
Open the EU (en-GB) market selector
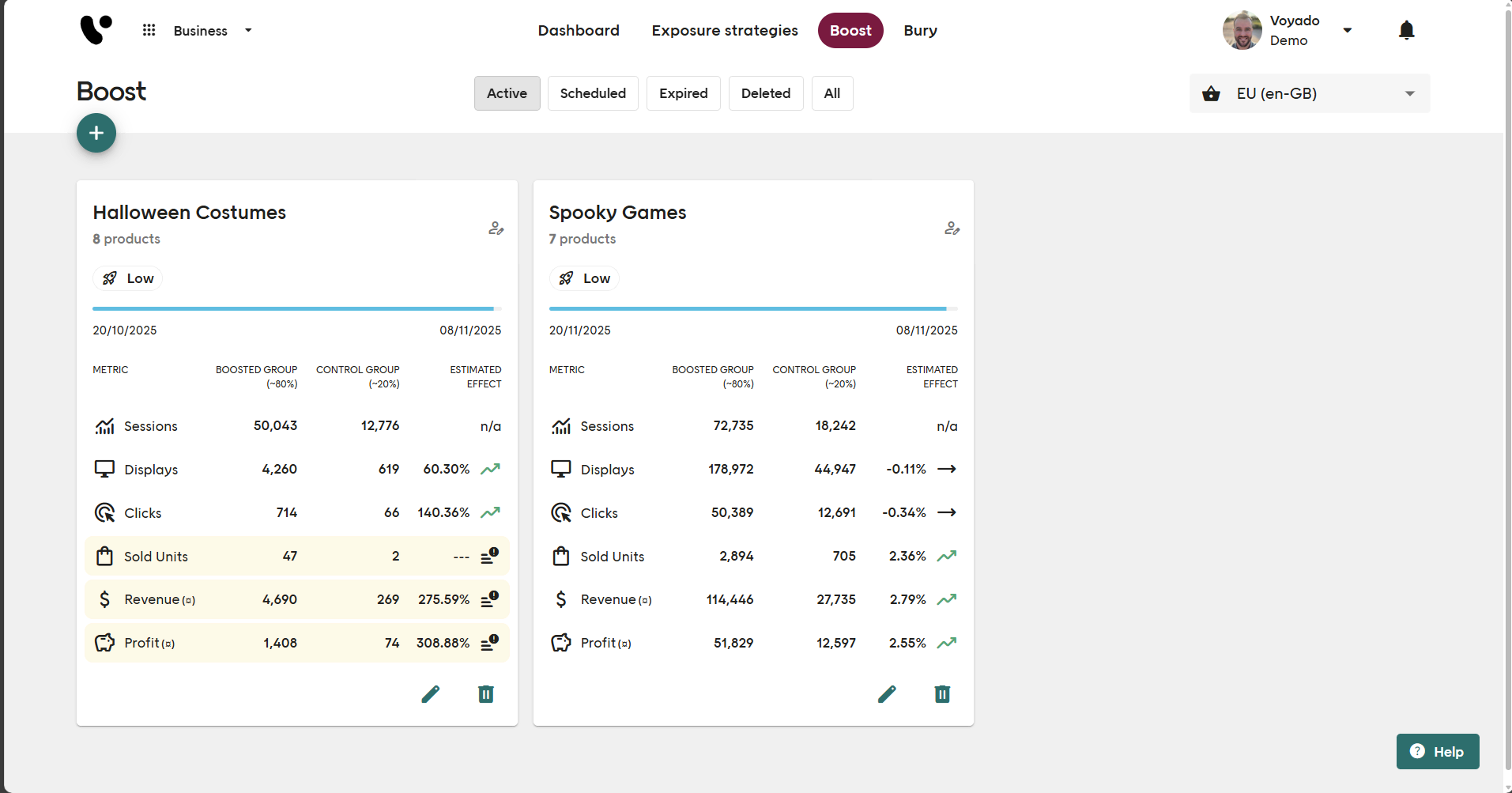(x=1309, y=93)
